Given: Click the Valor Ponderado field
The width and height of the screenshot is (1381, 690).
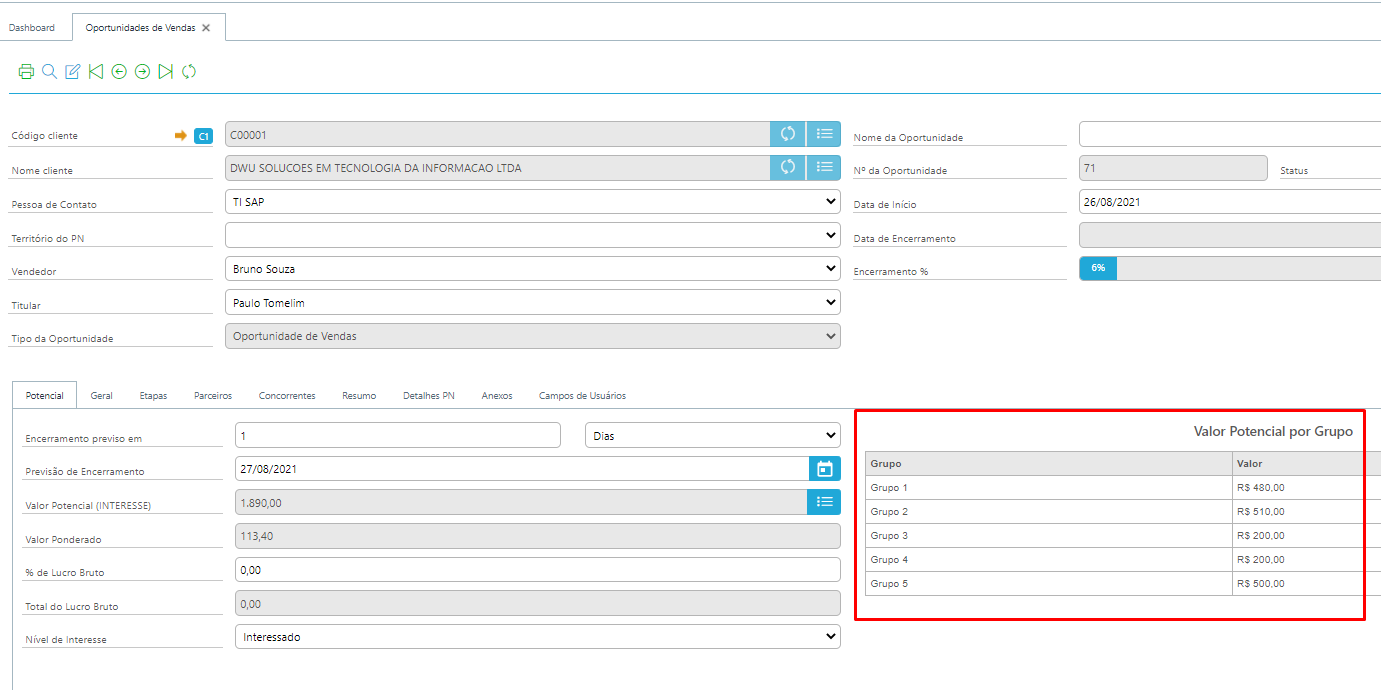Looking at the screenshot, I should click(x=538, y=536).
